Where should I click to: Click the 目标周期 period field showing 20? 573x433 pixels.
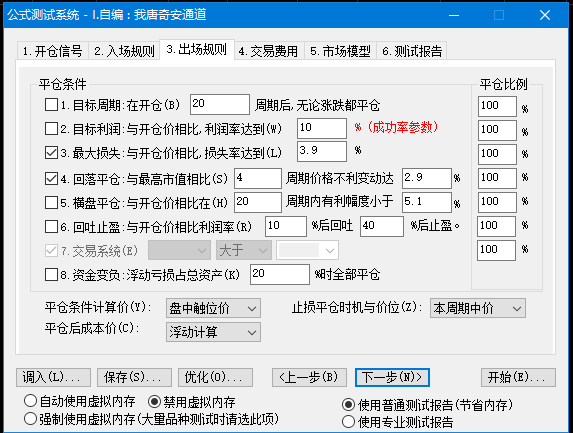click(220, 104)
